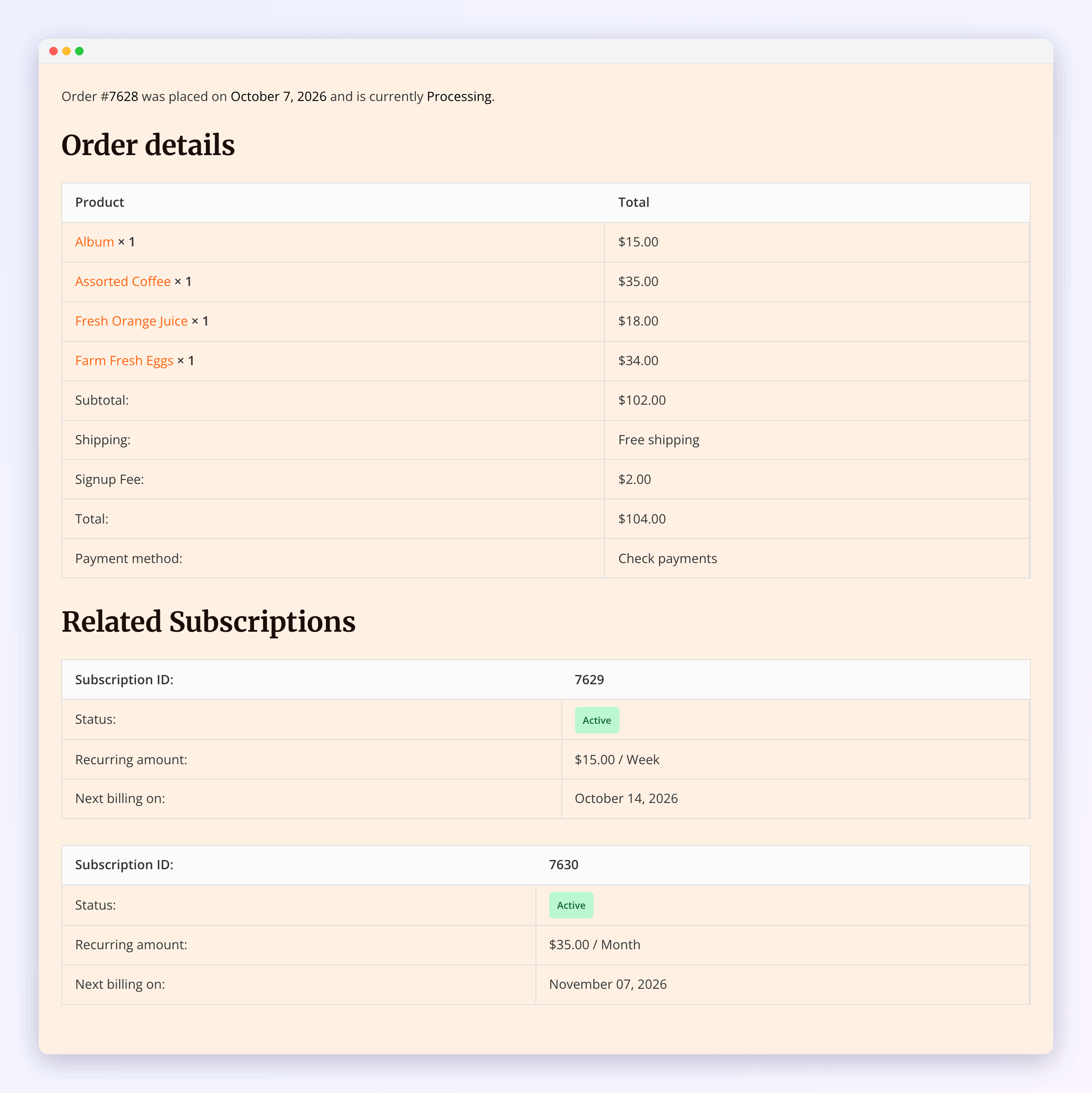Click the yellow minimize window button
Screen dimensions: 1092x1093
click(x=67, y=51)
